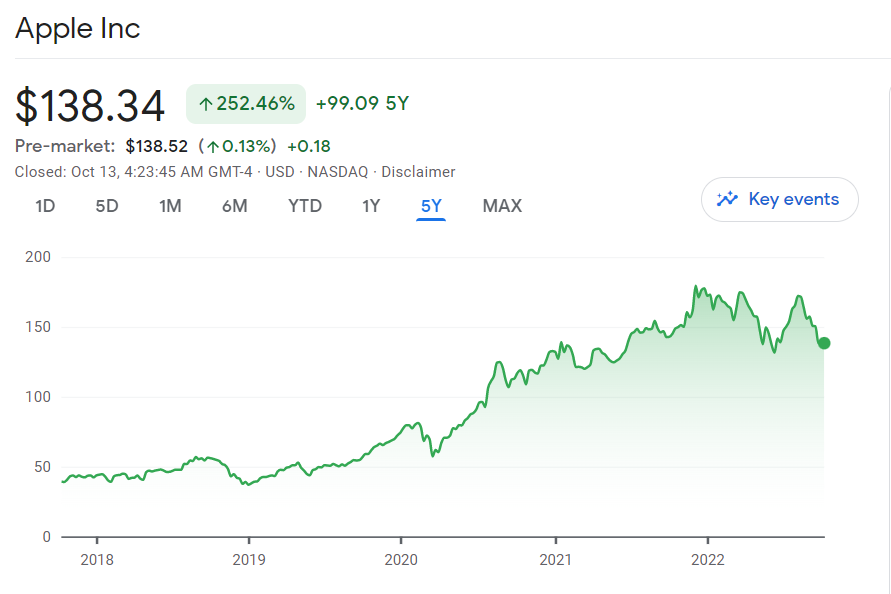Select the 1M range tab
891x594 pixels.
pos(170,206)
